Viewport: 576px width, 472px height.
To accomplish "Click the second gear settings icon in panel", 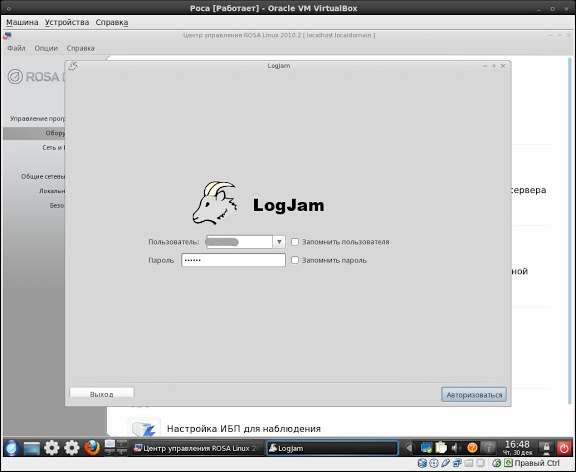I will coord(72,448).
